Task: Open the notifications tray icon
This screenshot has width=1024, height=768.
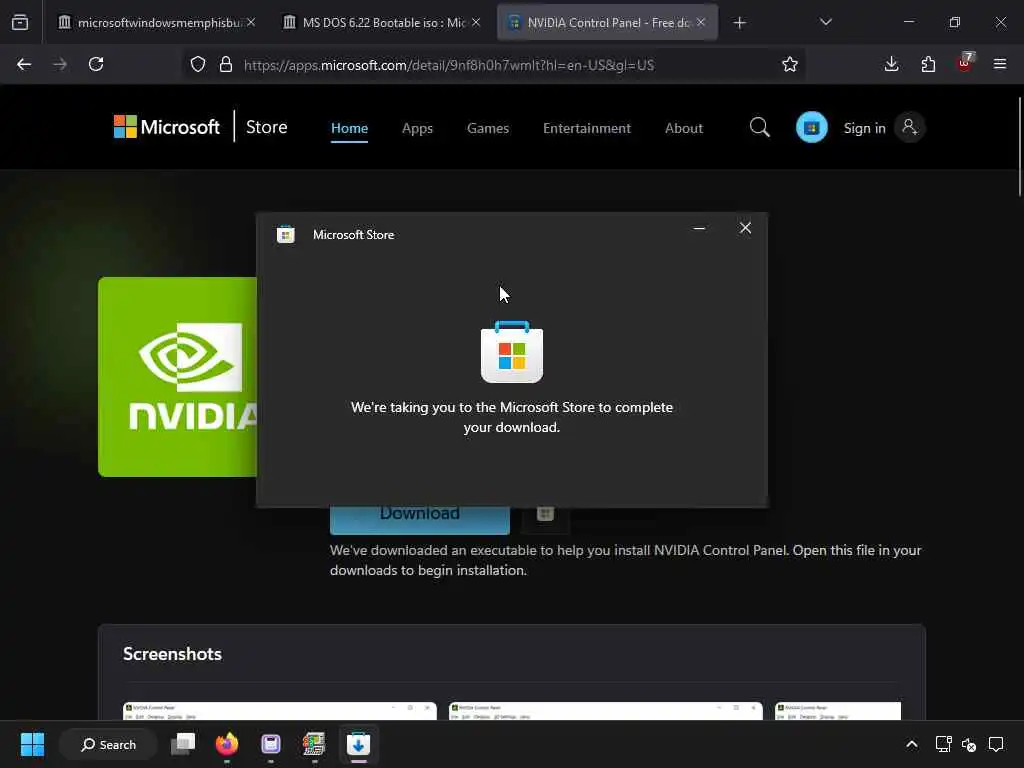Action: pos(996,744)
